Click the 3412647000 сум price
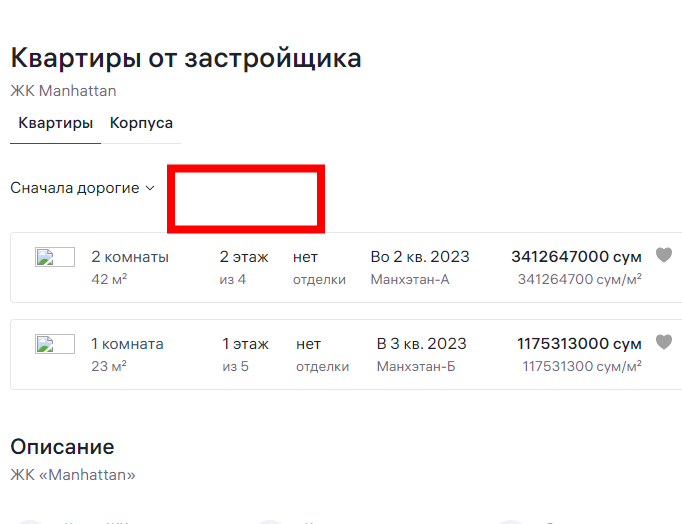 [x=576, y=257]
